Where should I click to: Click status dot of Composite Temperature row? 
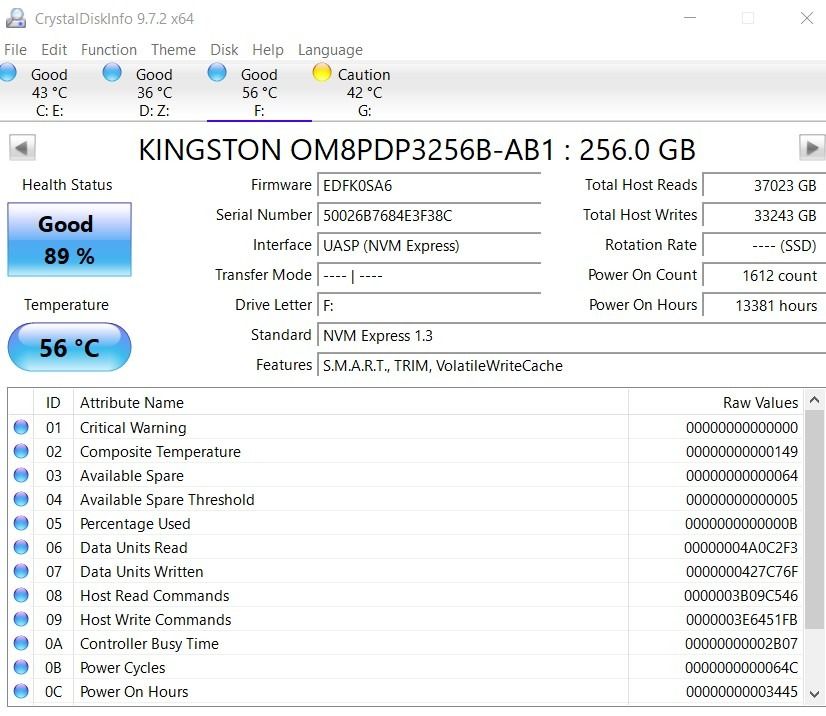[21, 452]
